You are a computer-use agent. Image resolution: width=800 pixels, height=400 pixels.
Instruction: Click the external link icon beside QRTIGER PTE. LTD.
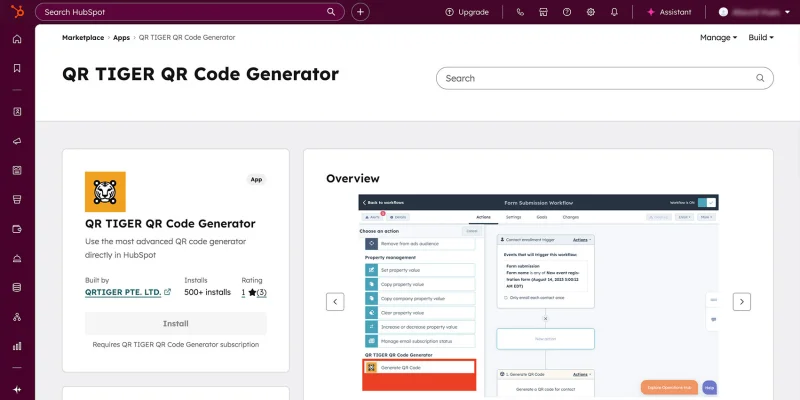pyautogui.click(x=167, y=292)
